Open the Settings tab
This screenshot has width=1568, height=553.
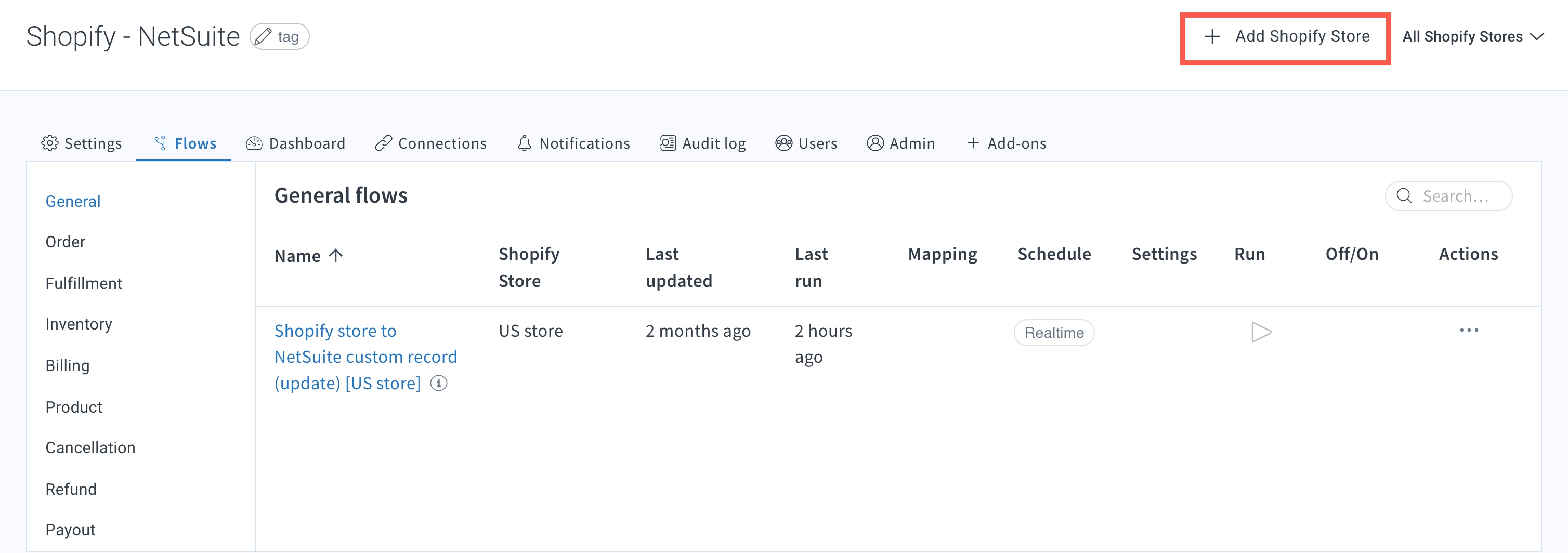tap(82, 143)
